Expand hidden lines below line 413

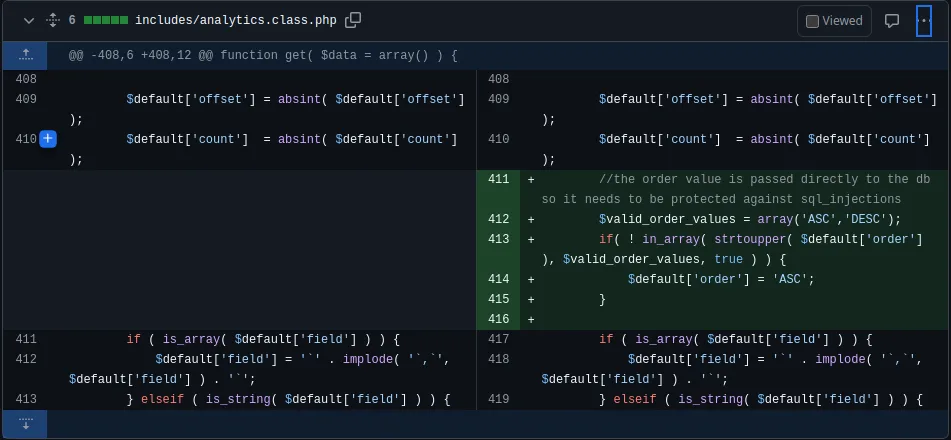(x=25, y=424)
